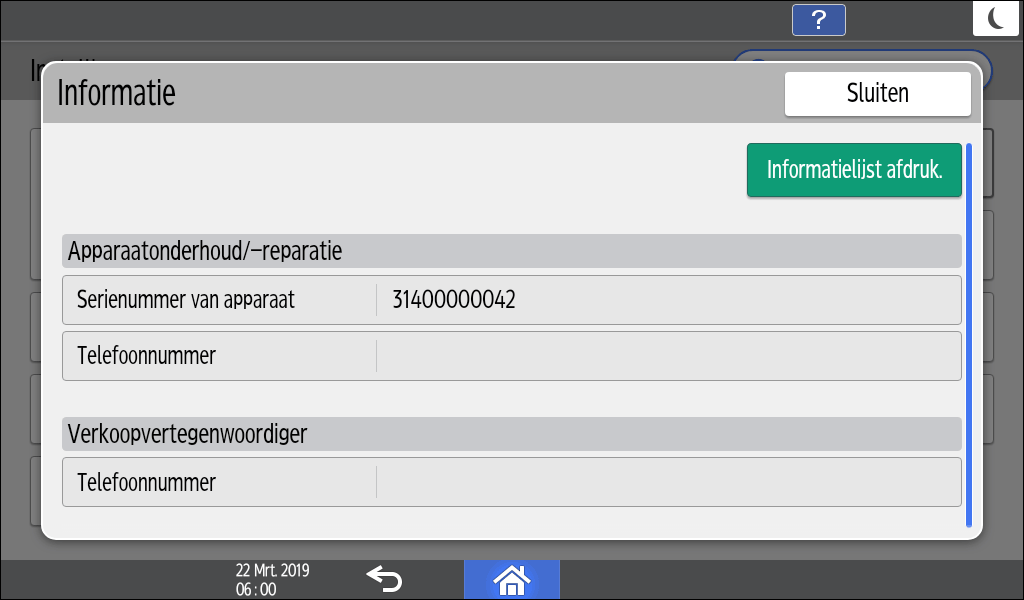Click the Informatie dialog title
Screen dimensions: 1024x600
[x=117, y=93]
